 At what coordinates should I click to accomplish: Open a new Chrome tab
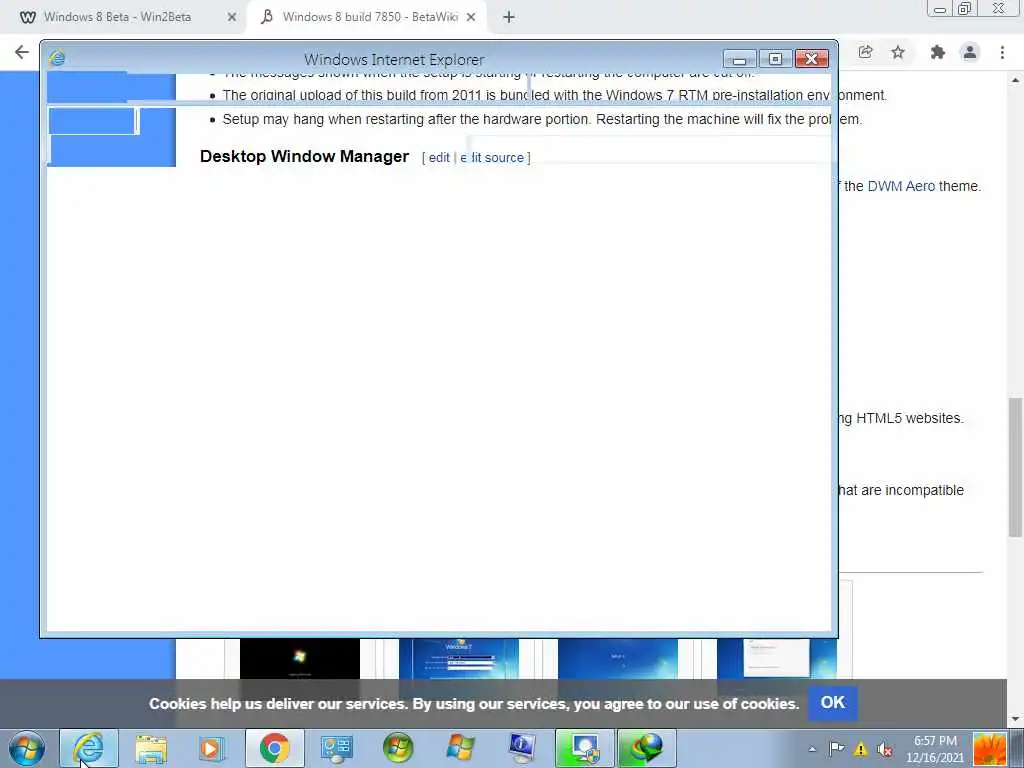tap(509, 17)
